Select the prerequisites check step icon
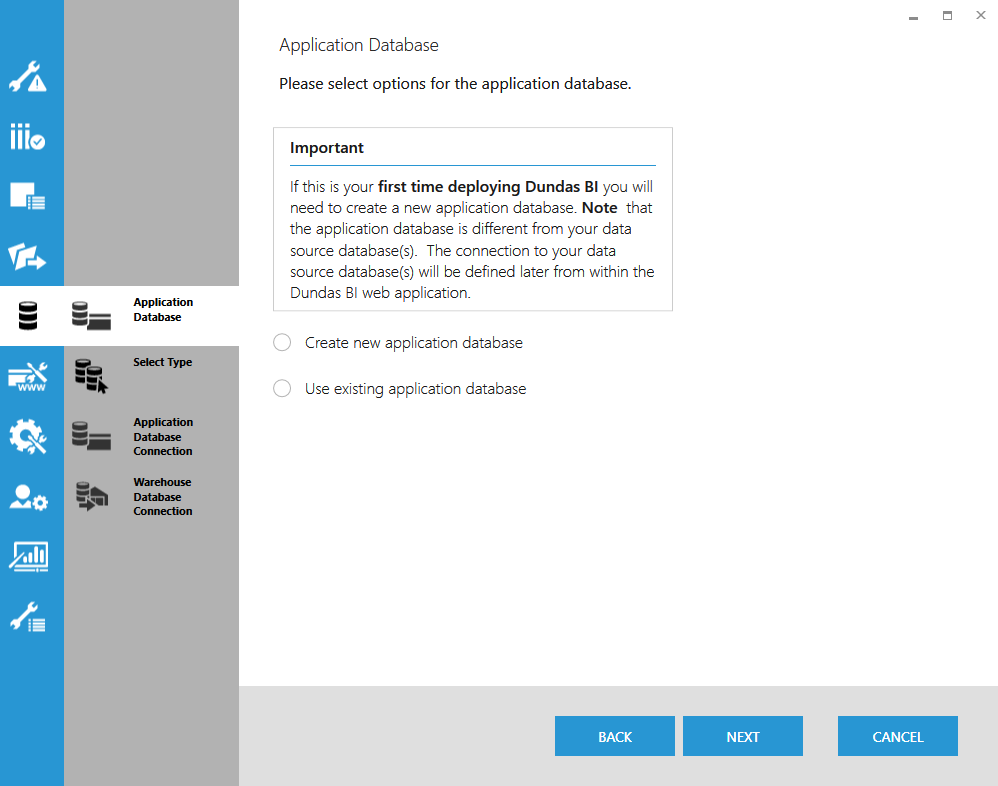Screen dimensions: 998x786 (27, 136)
